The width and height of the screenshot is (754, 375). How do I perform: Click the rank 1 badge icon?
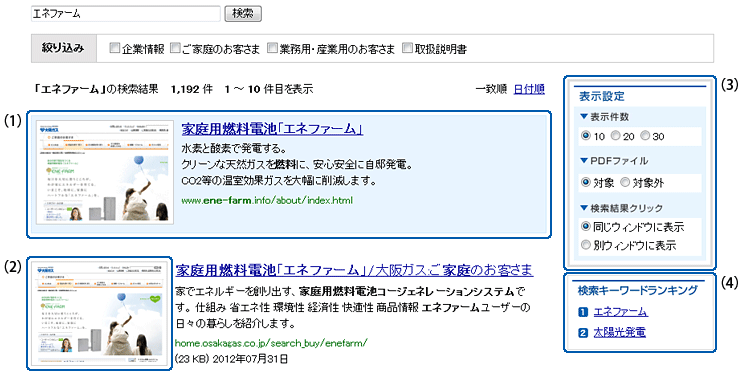[x=584, y=312]
